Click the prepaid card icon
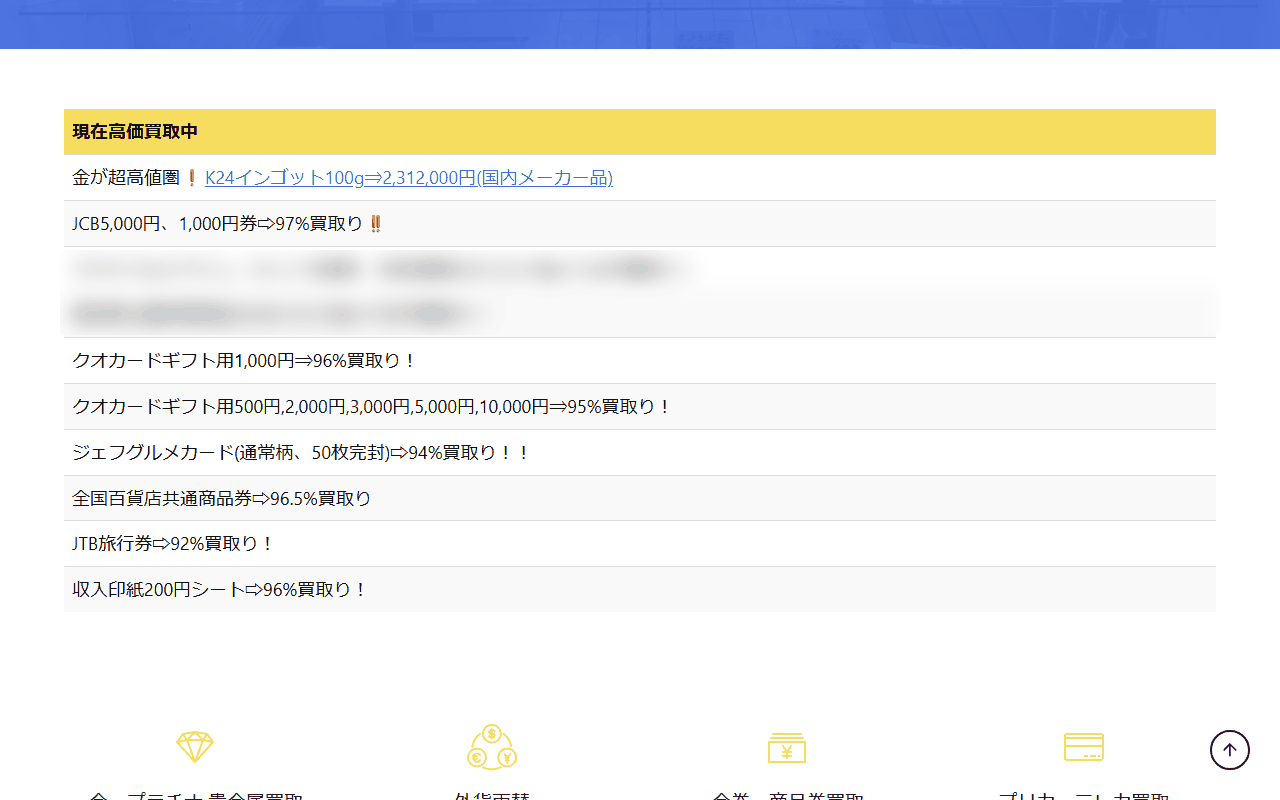This screenshot has height=800, width=1280. tap(1084, 747)
